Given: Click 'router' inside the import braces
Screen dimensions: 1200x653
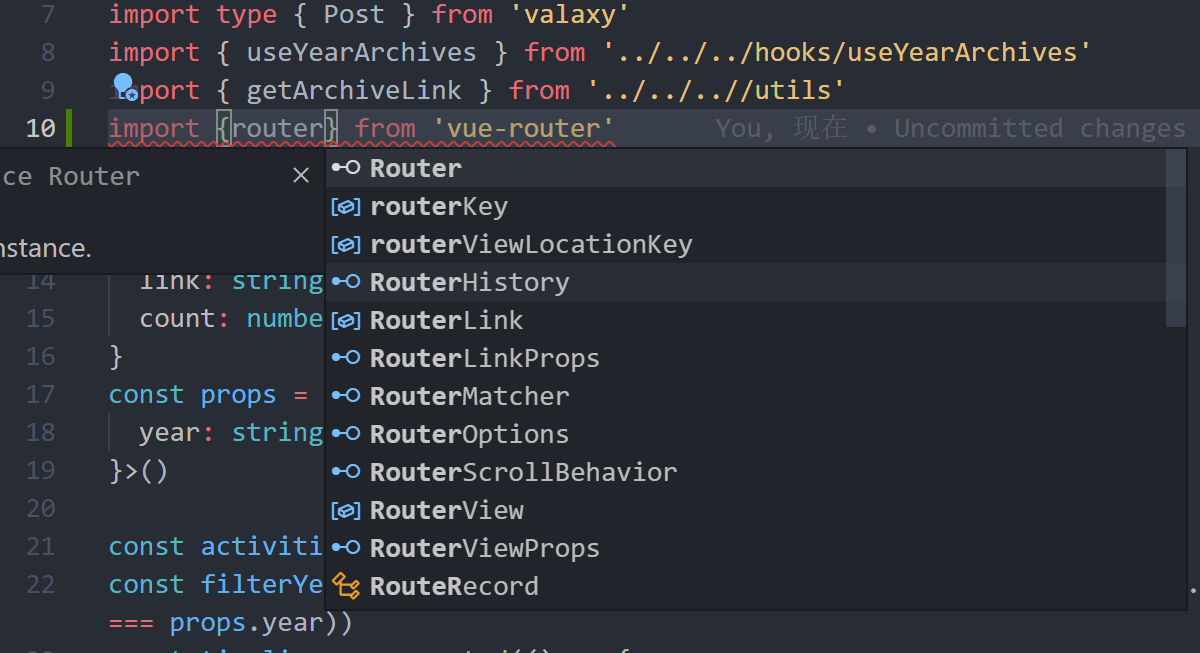Looking at the screenshot, I should (277, 129).
